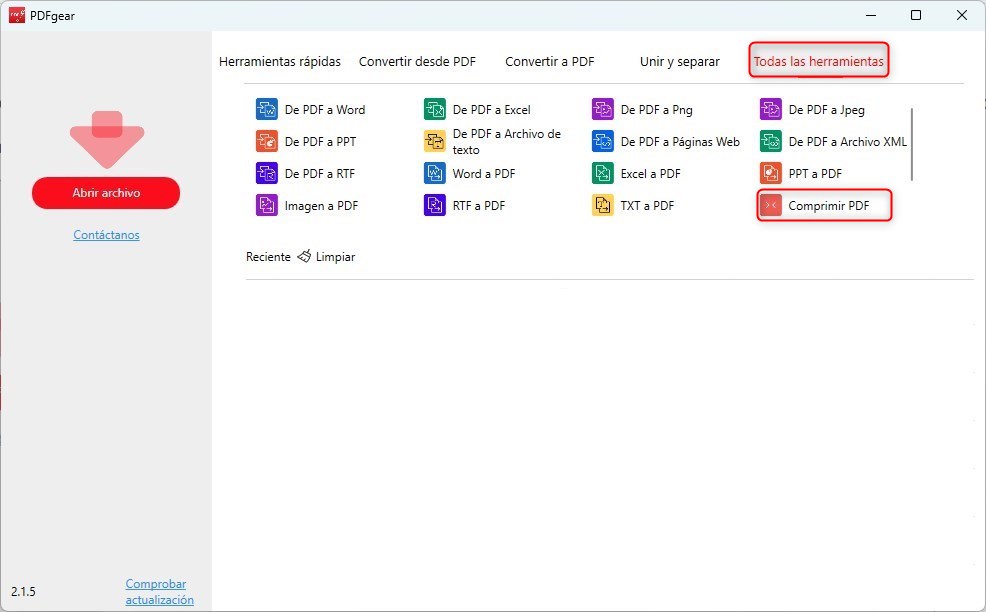The image size is (986, 612).
Task: Launch the De PDF a RTF tool
Action: point(318,173)
